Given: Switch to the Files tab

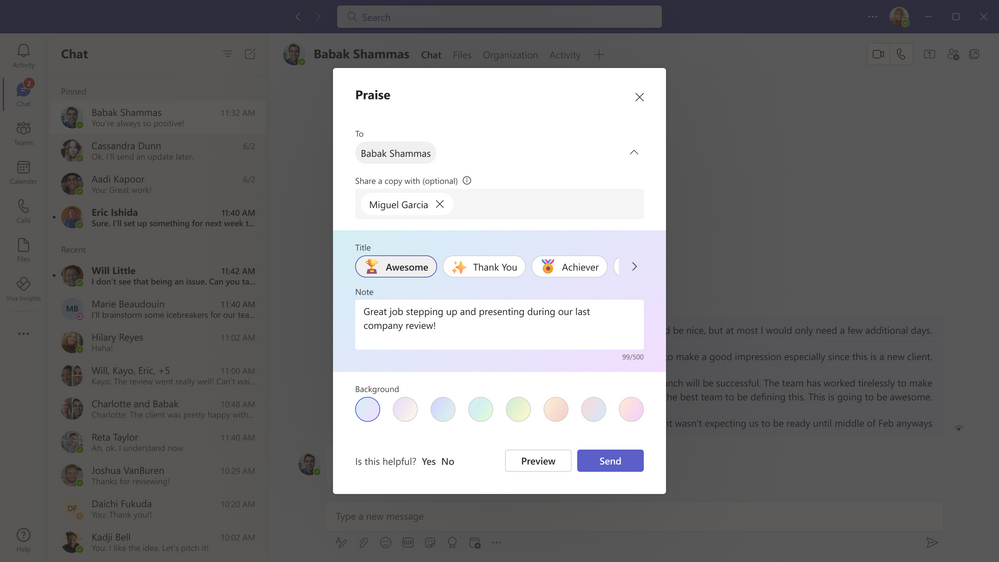Looking at the screenshot, I should click(x=462, y=55).
